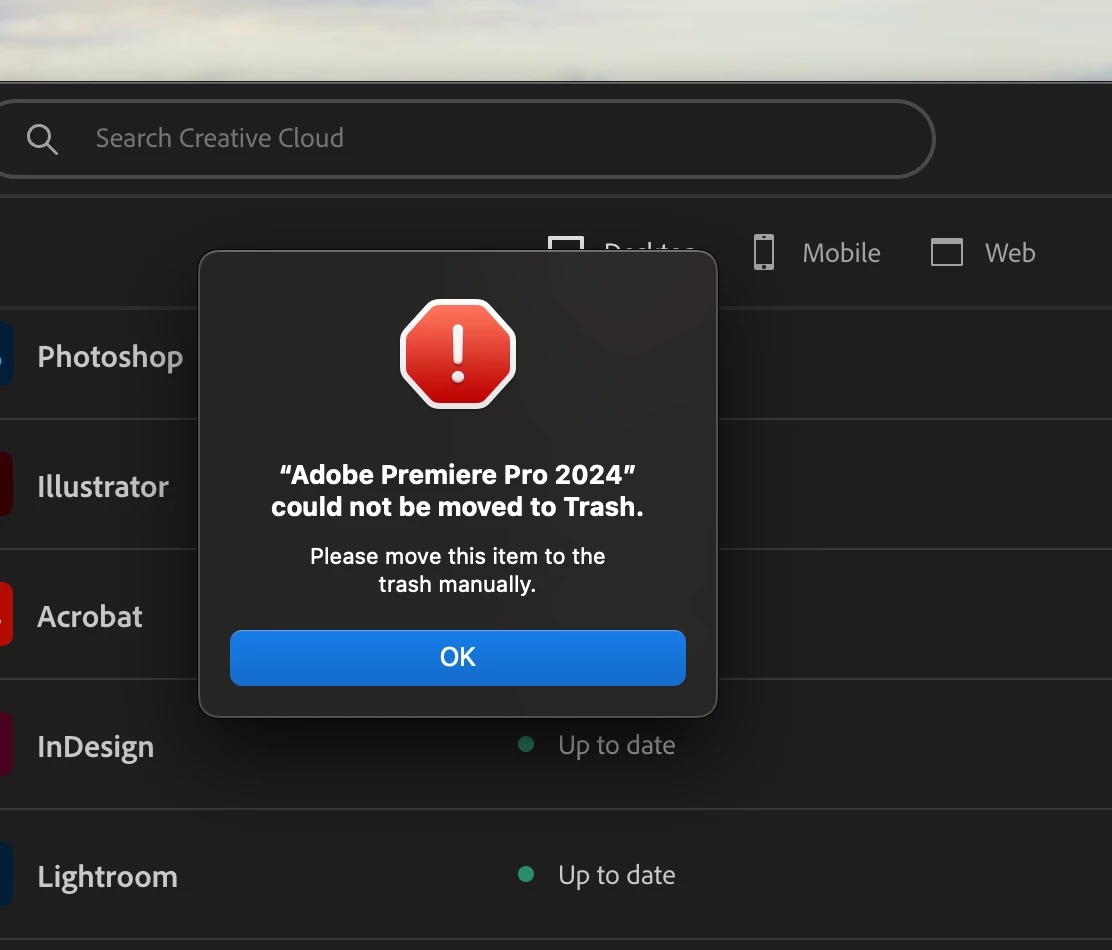The width and height of the screenshot is (1112, 950).
Task: Click the Web browser window icon
Action: coord(947,252)
